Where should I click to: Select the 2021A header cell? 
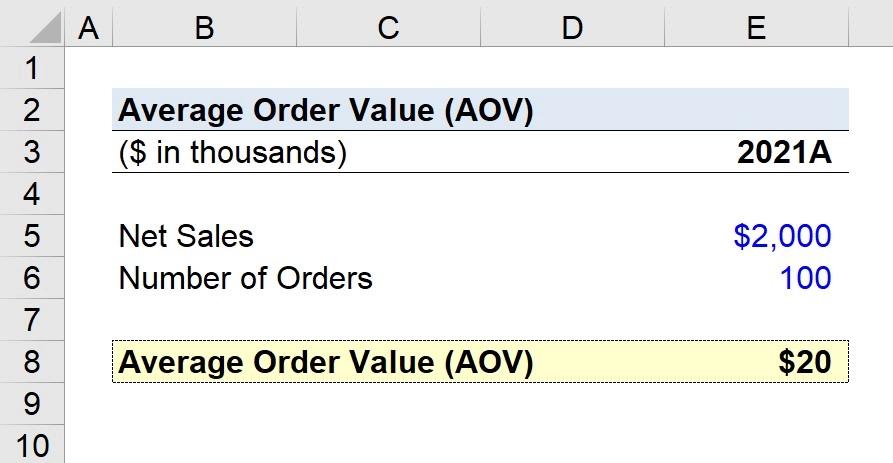[x=784, y=153]
